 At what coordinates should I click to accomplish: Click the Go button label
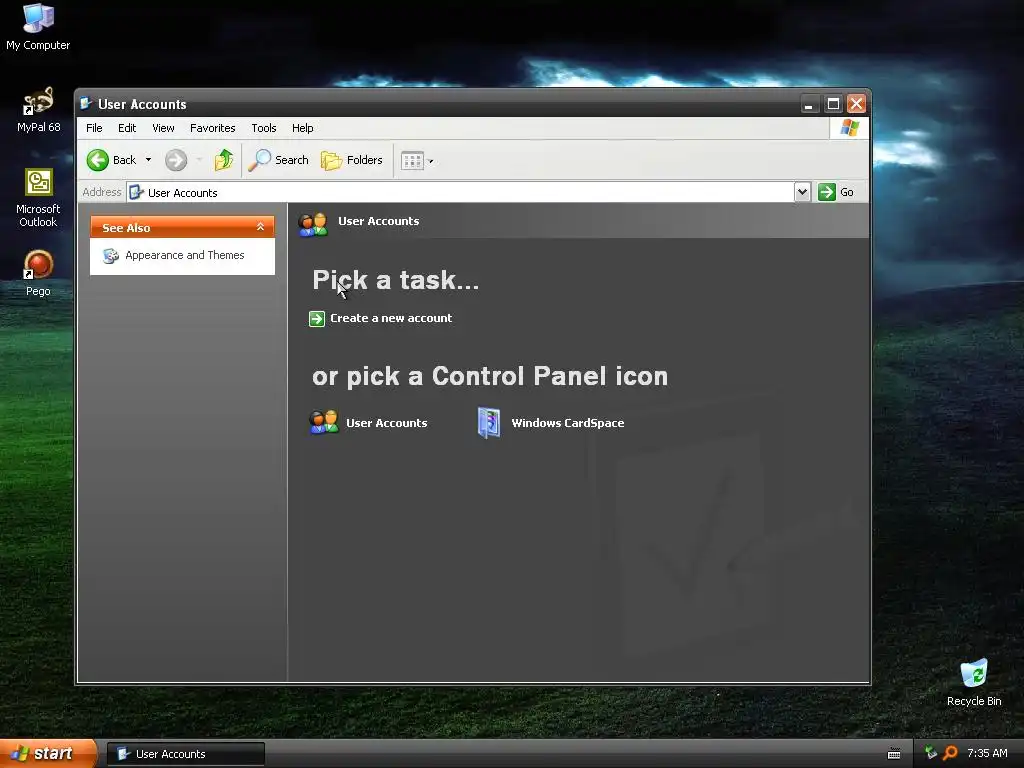click(x=846, y=192)
